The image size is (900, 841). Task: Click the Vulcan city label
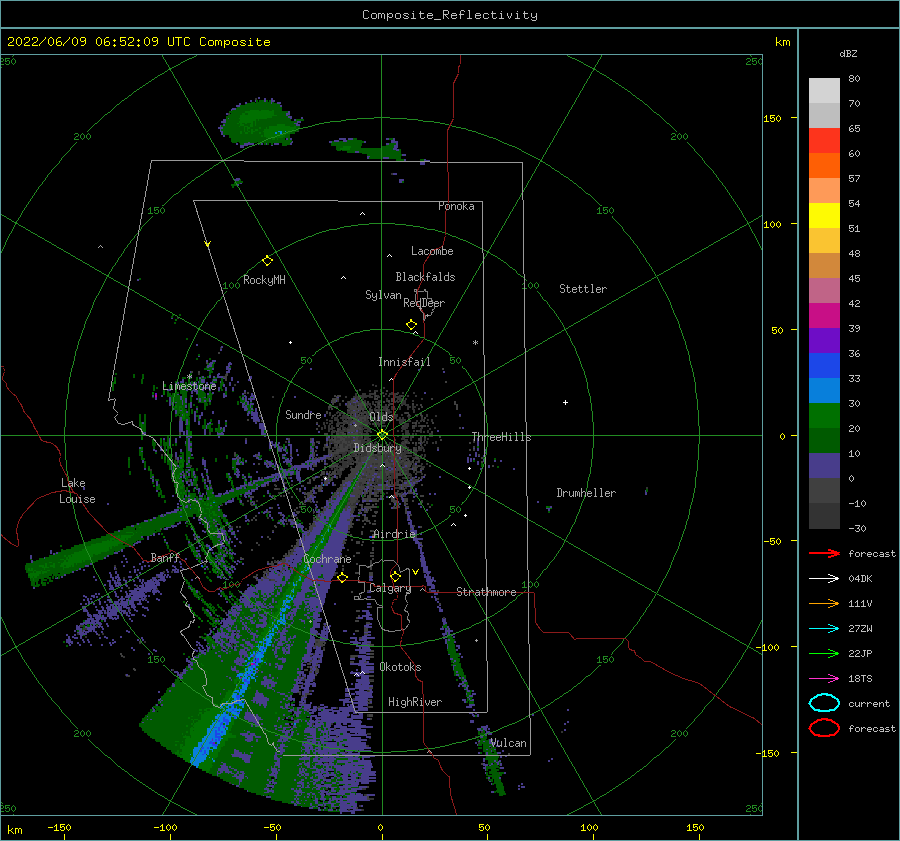[508, 743]
